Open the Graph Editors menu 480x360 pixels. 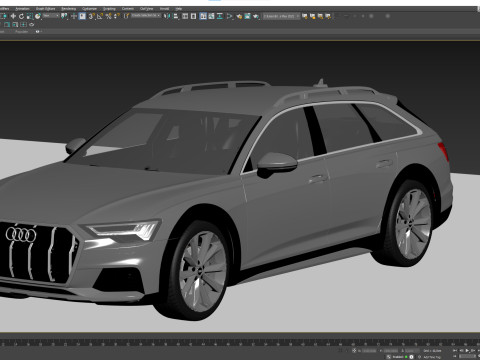point(45,9)
